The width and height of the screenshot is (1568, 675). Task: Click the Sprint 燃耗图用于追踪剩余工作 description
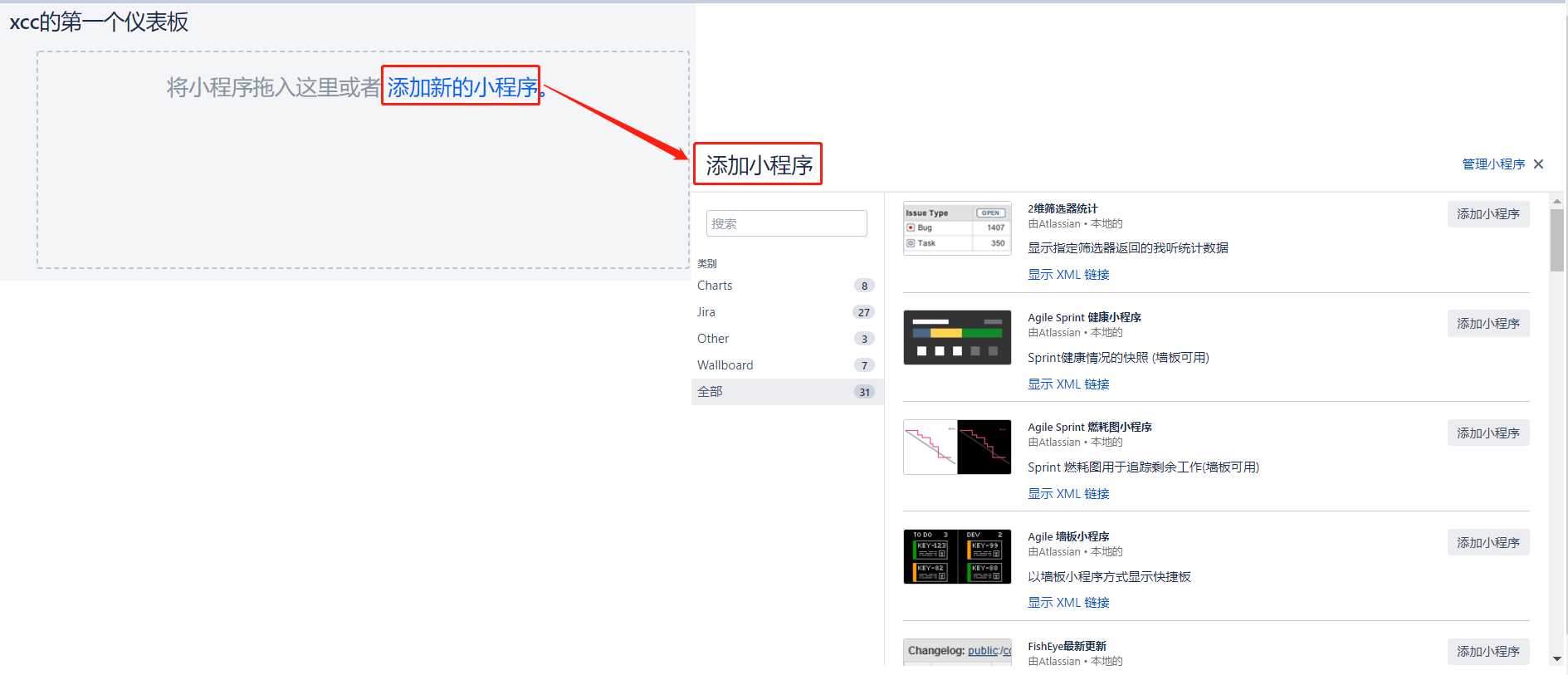1143,467
